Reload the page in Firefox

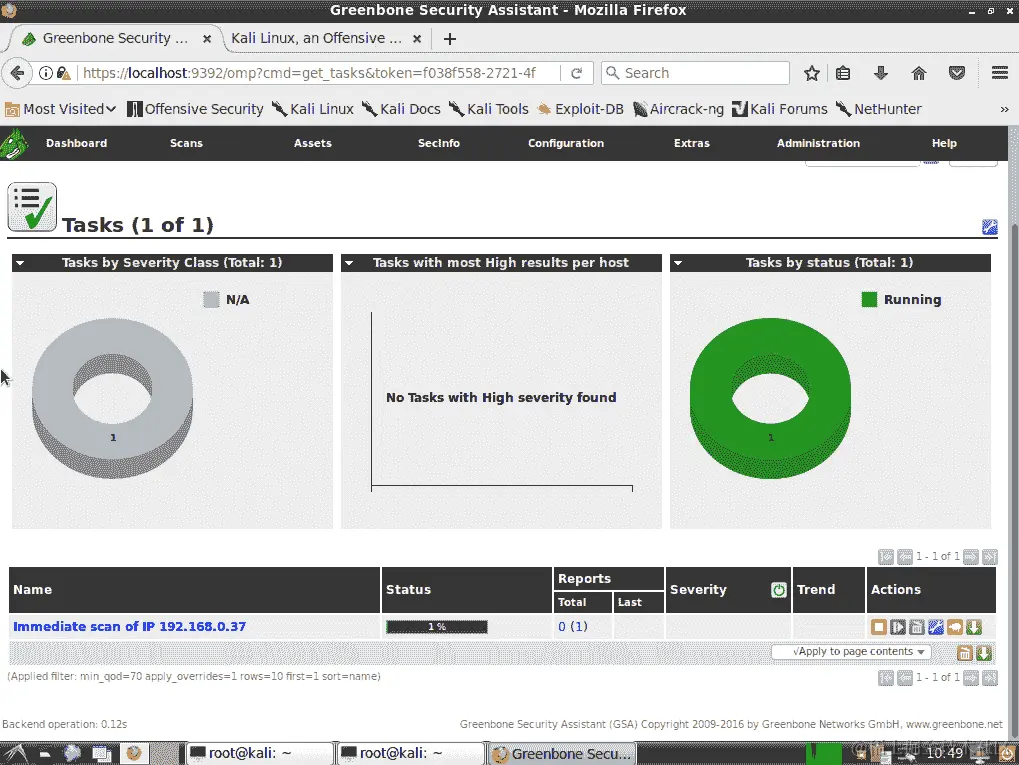(576, 73)
